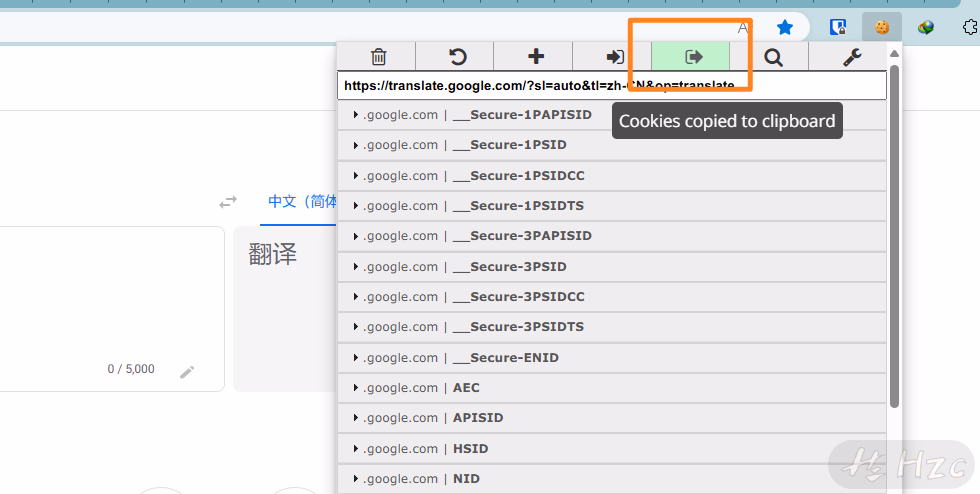Click scrollbar up arrow in cookie popup
980x494 pixels.
point(894,54)
